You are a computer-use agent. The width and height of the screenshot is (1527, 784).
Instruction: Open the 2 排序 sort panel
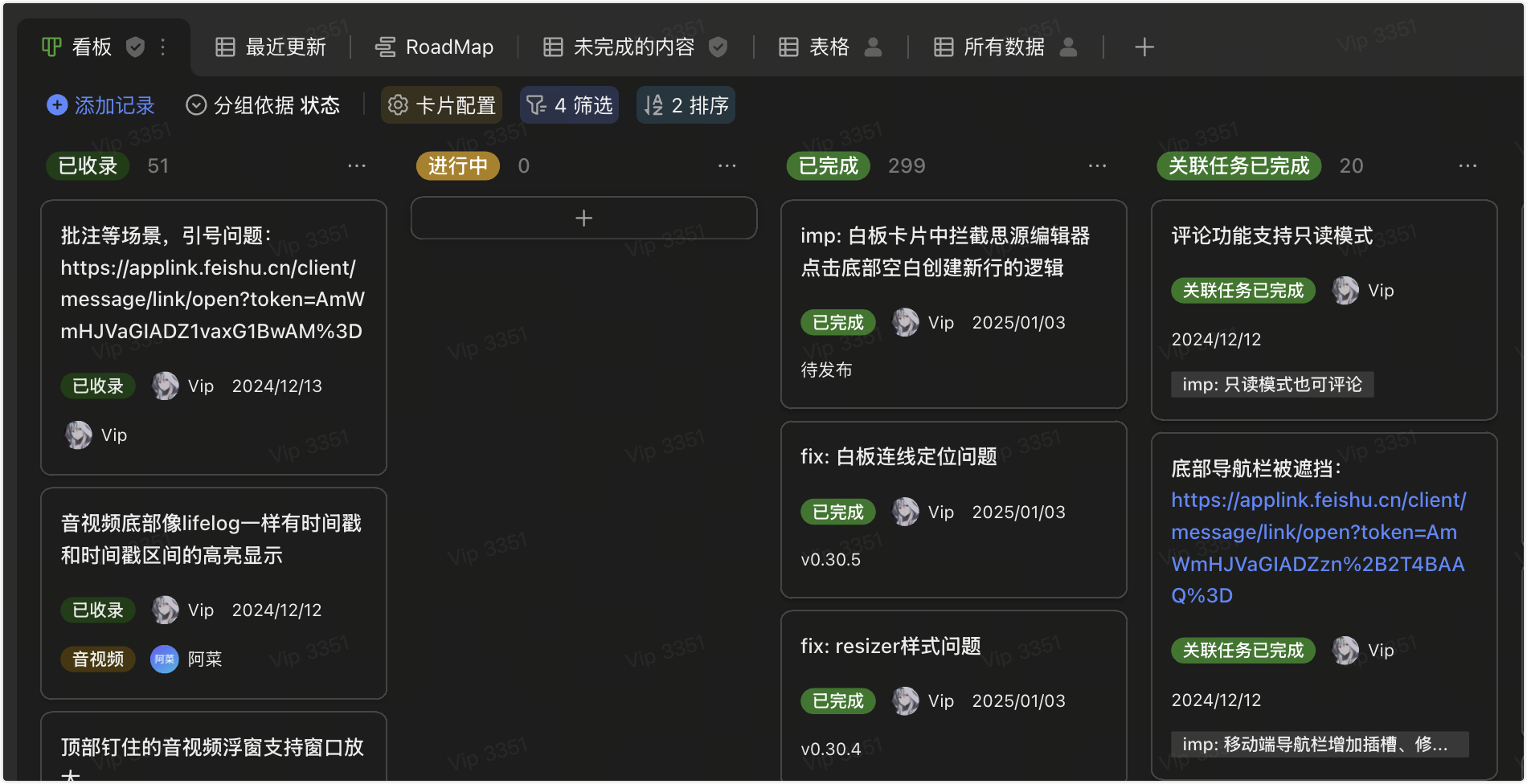(686, 105)
